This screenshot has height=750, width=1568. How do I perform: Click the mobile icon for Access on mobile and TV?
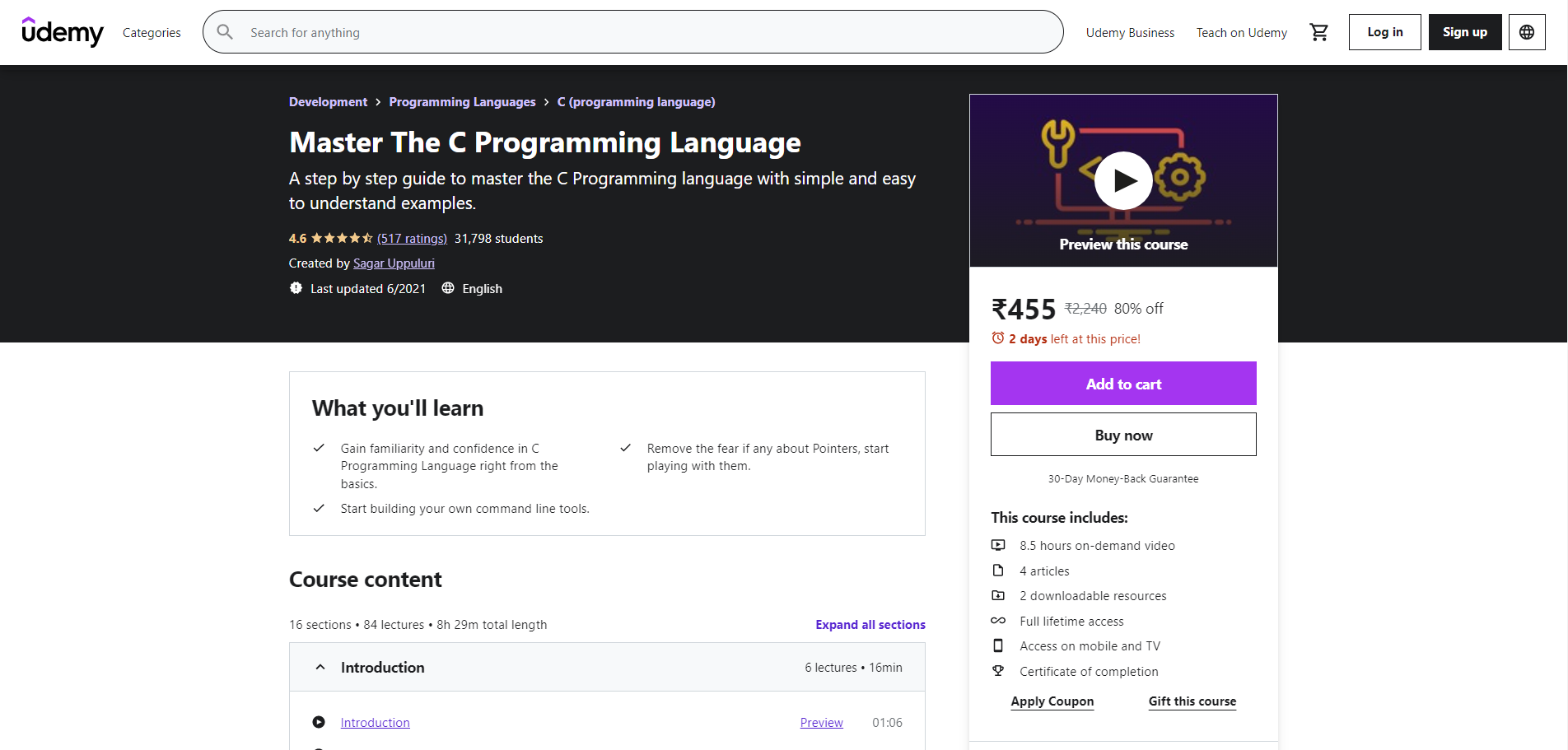coord(998,645)
